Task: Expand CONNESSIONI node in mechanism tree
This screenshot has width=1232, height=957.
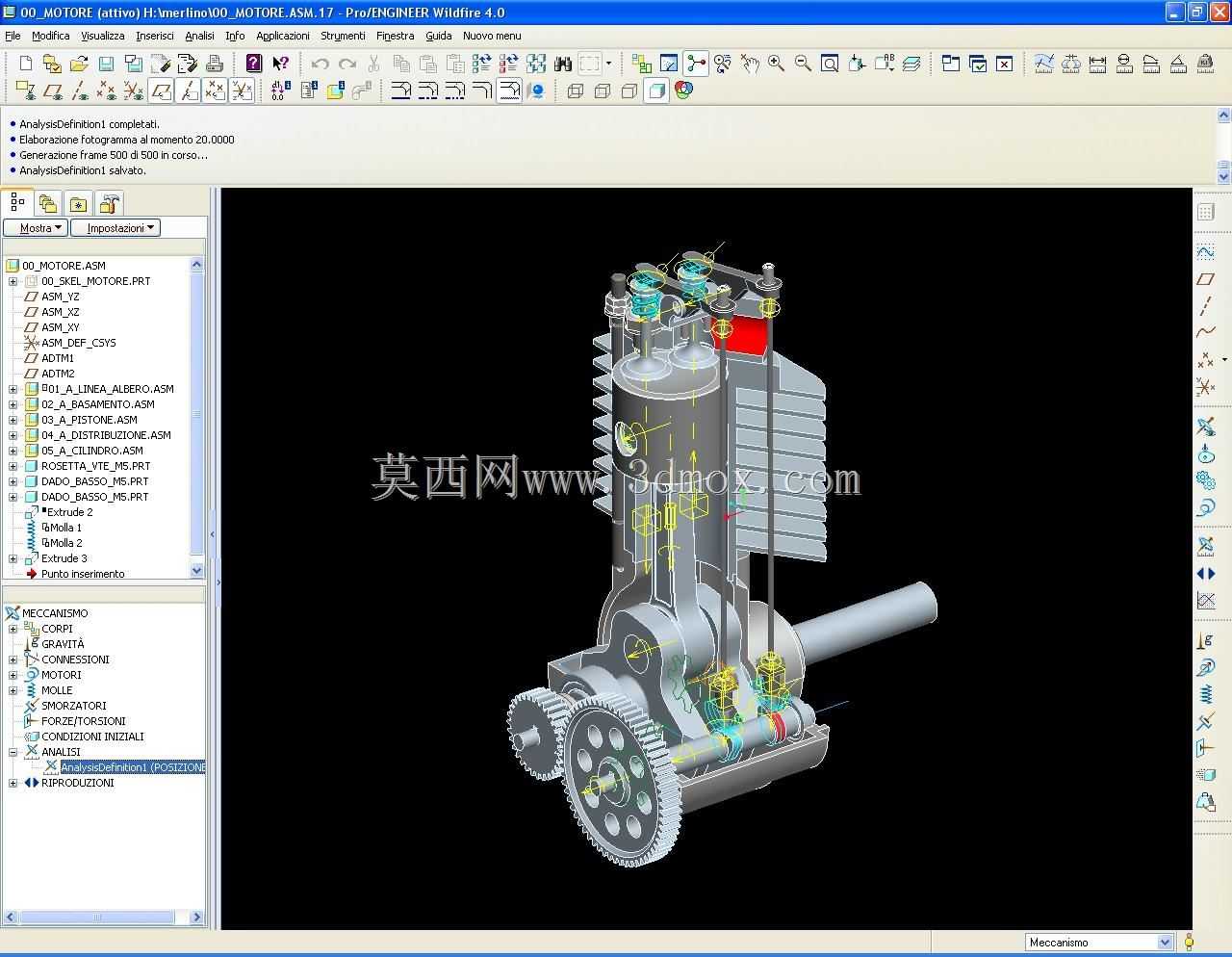Action: point(13,660)
